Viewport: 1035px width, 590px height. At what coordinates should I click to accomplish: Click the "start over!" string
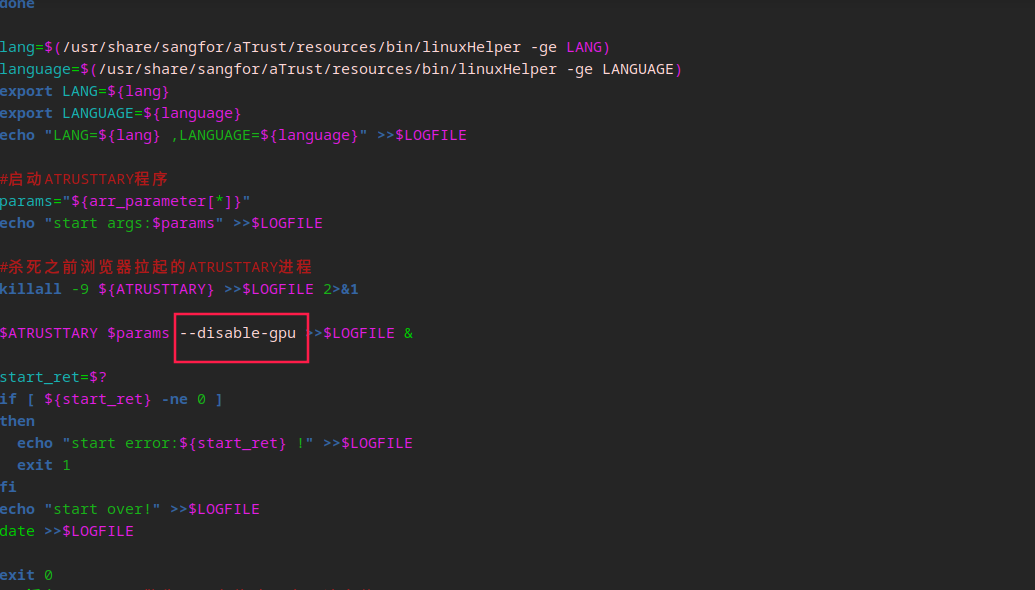pyautogui.click(x=102, y=509)
